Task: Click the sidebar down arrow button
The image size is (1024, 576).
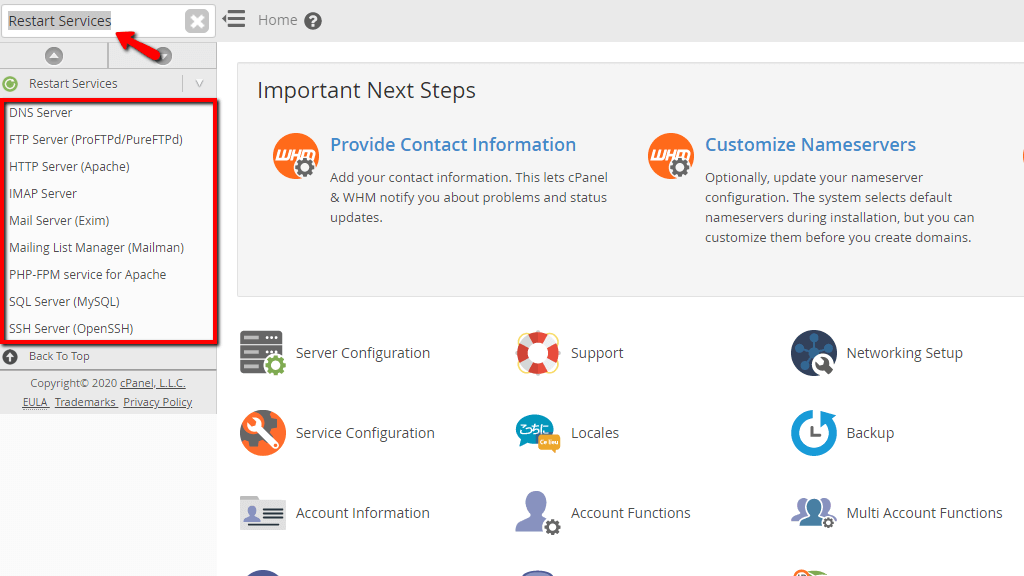Action: [163, 56]
